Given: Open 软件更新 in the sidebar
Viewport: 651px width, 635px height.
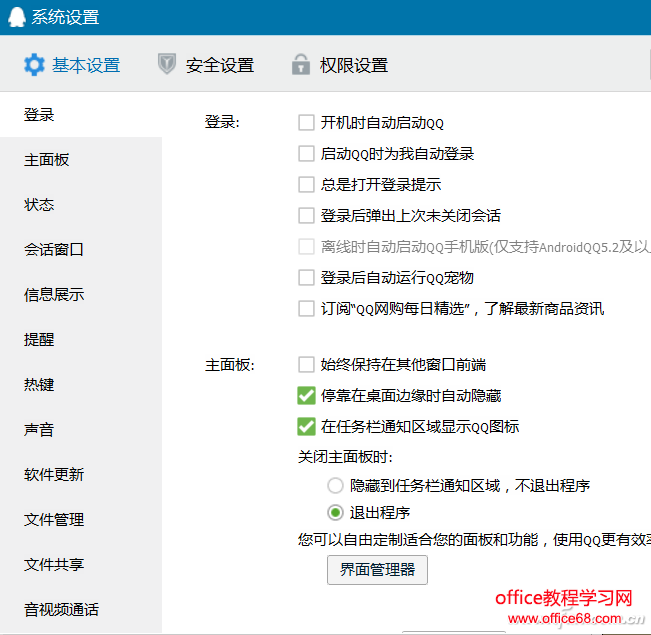Looking at the screenshot, I should click(81, 475).
